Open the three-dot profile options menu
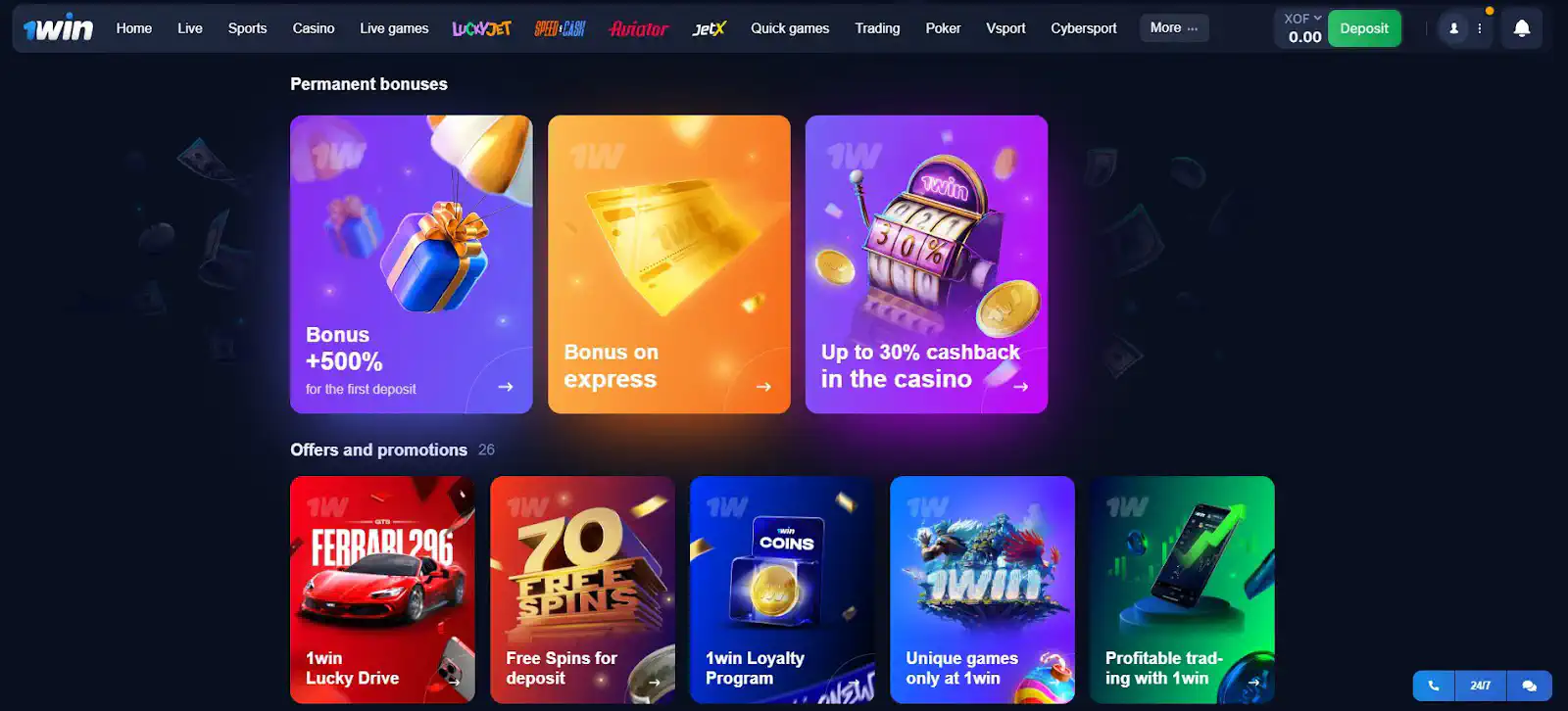 pos(1480,28)
